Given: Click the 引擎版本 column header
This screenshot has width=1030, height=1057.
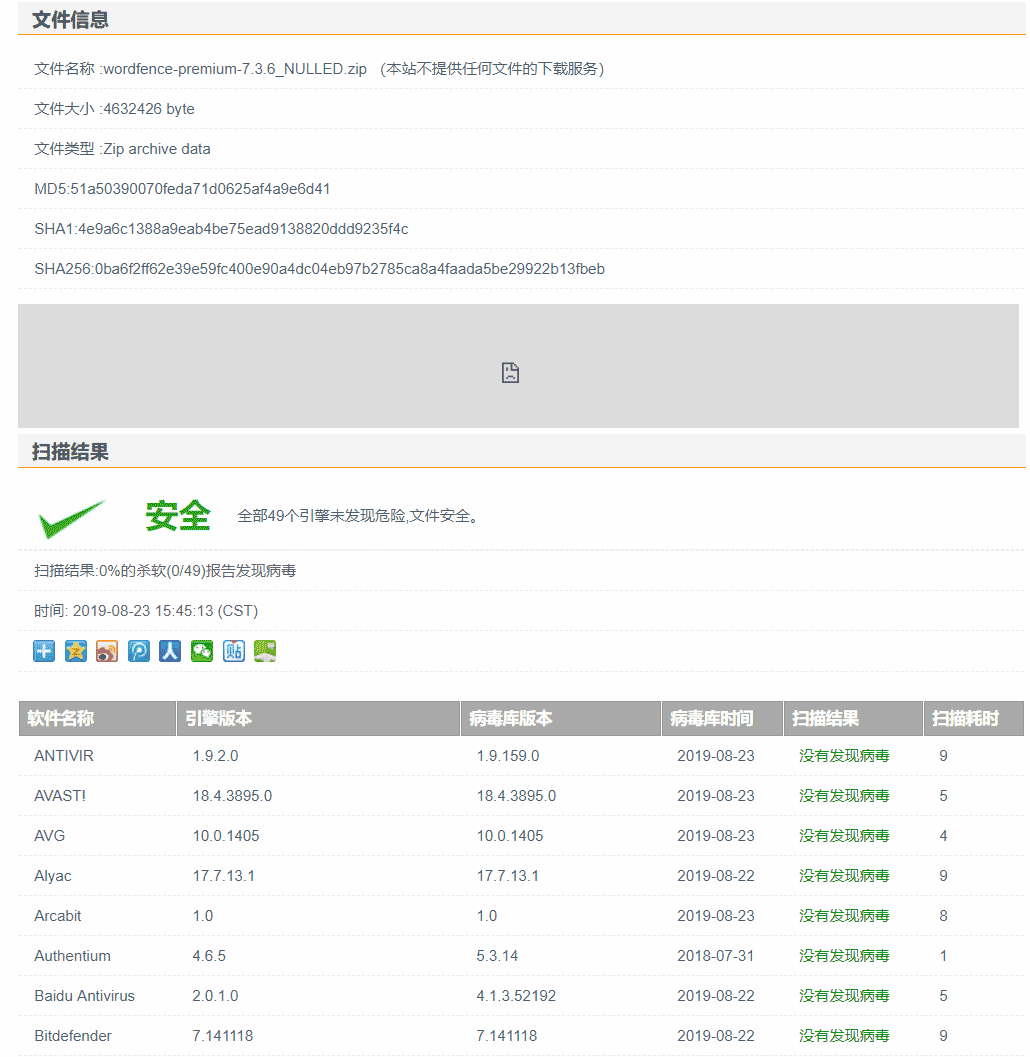Looking at the screenshot, I should click(319, 719).
